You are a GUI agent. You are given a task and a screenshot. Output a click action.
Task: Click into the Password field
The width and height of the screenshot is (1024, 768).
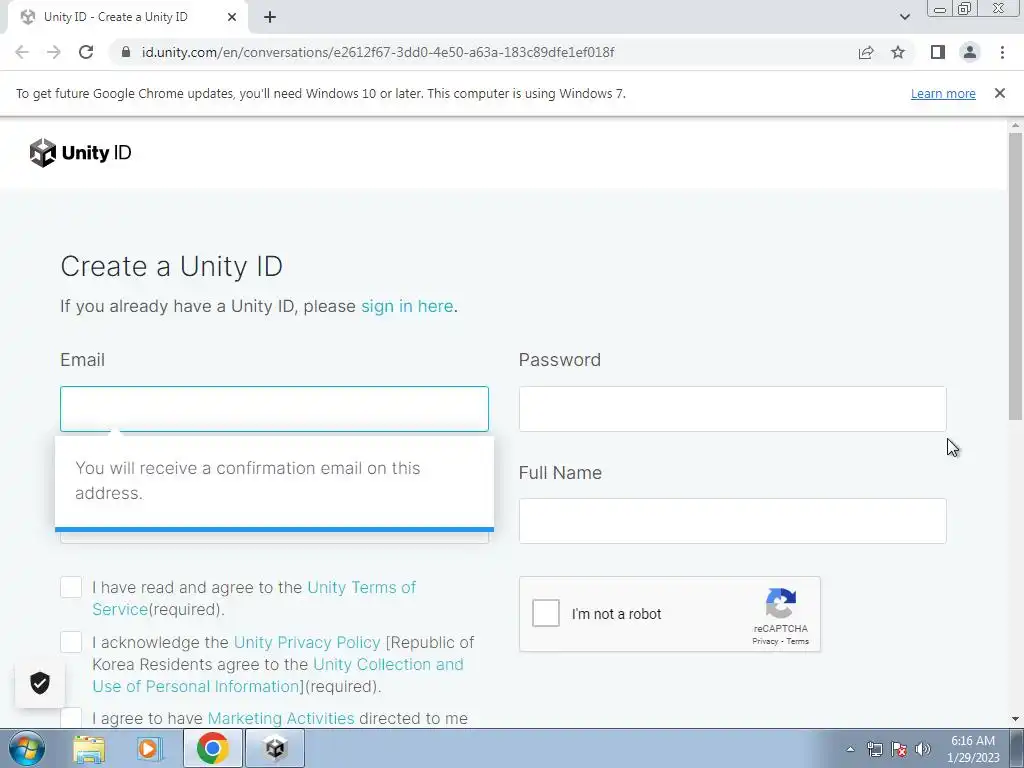pyautogui.click(x=732, y=409)
